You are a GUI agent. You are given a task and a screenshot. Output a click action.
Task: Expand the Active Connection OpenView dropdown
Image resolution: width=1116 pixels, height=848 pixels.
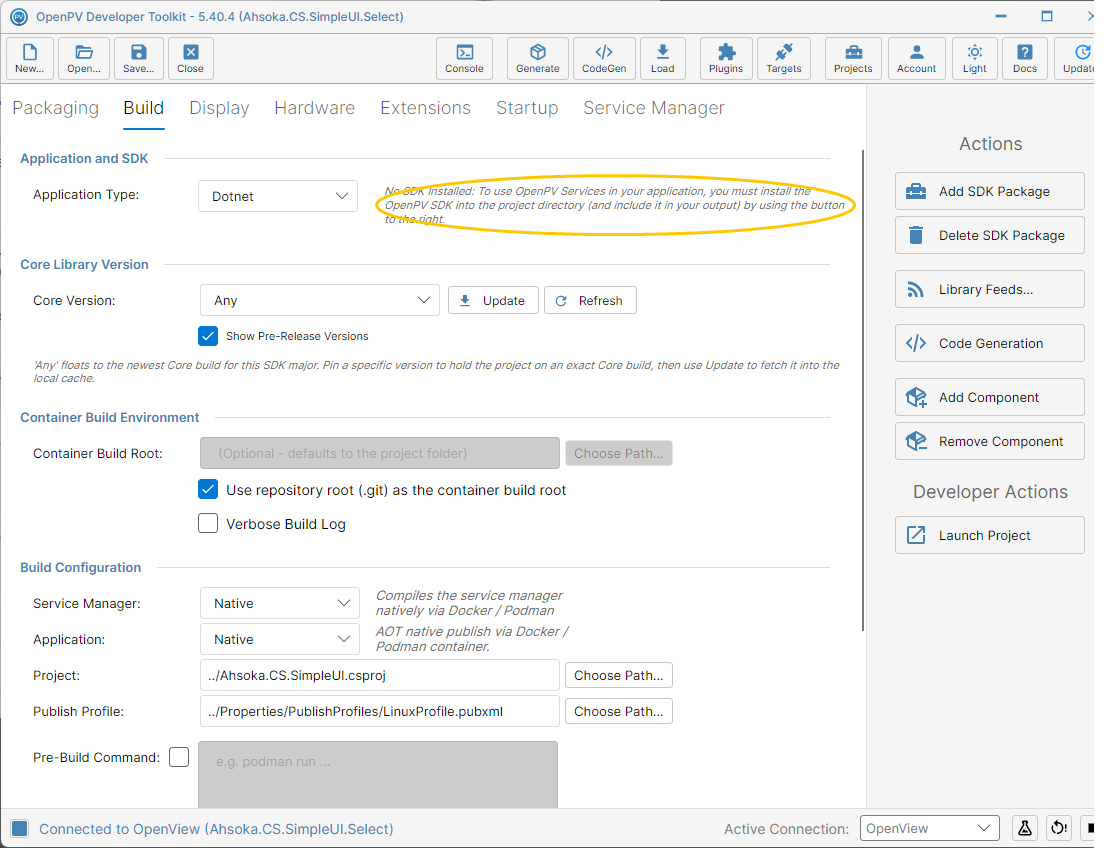pyautogui.click(x=930, y=828)
